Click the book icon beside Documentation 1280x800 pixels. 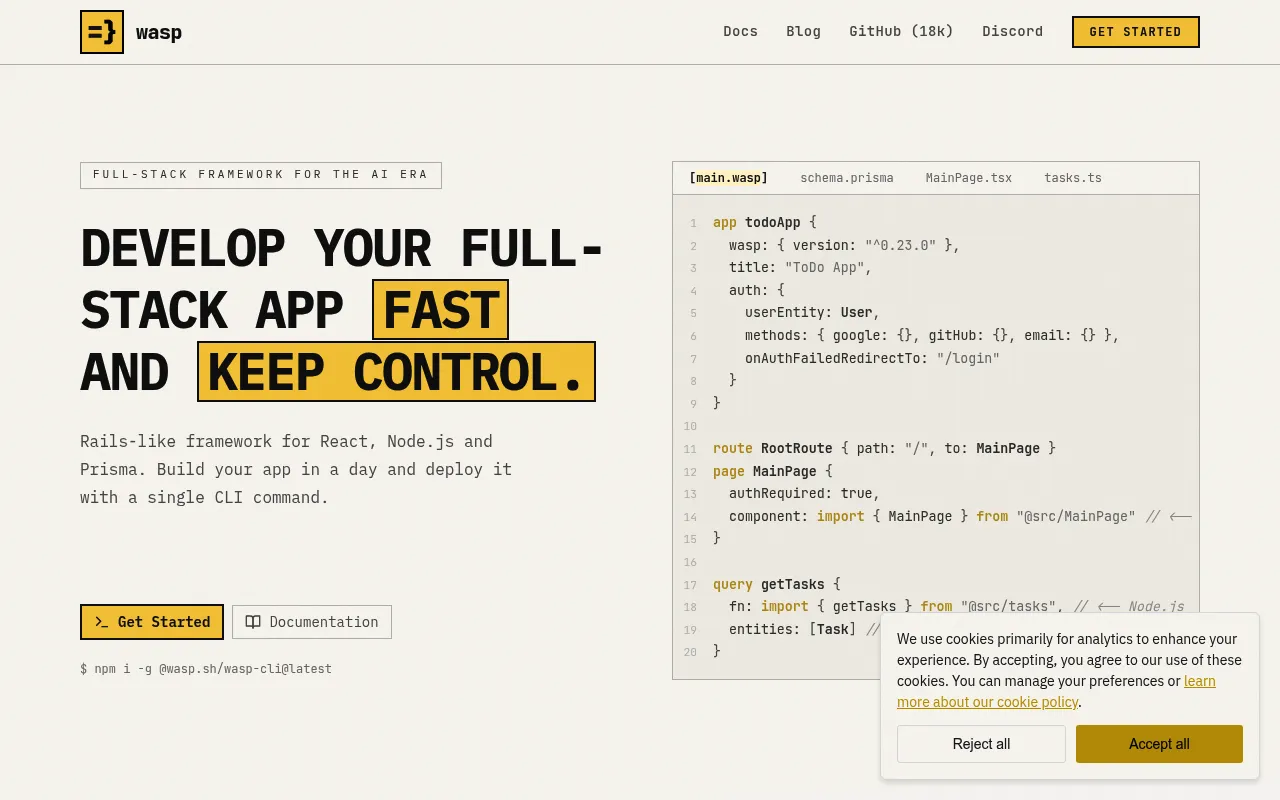(253, 622)
